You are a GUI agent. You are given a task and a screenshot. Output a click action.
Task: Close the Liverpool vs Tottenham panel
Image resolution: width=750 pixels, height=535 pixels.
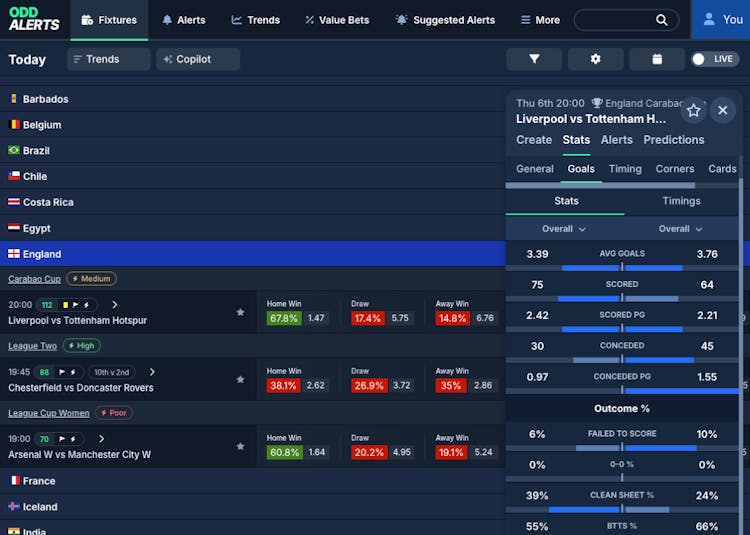723,110
